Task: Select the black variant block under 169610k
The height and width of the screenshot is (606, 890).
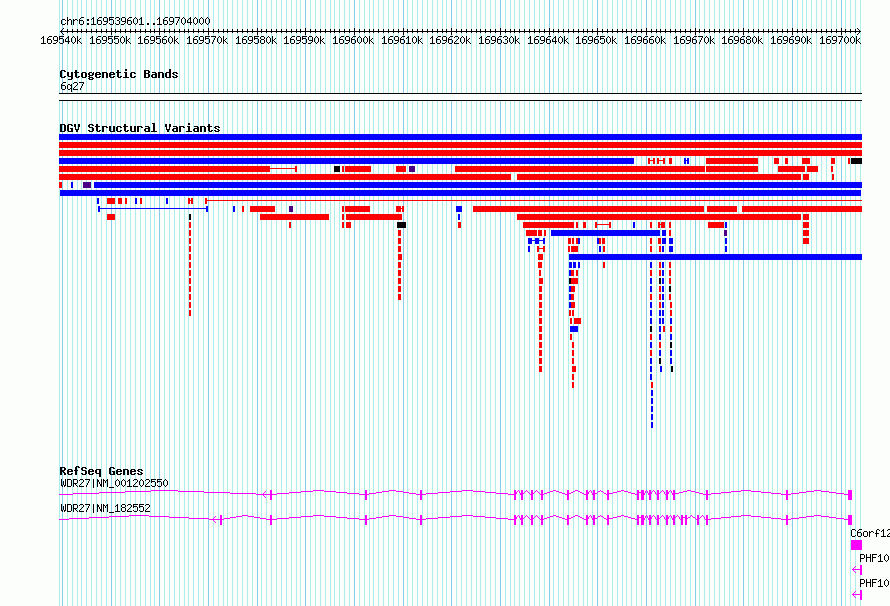Action: point(401,225)
